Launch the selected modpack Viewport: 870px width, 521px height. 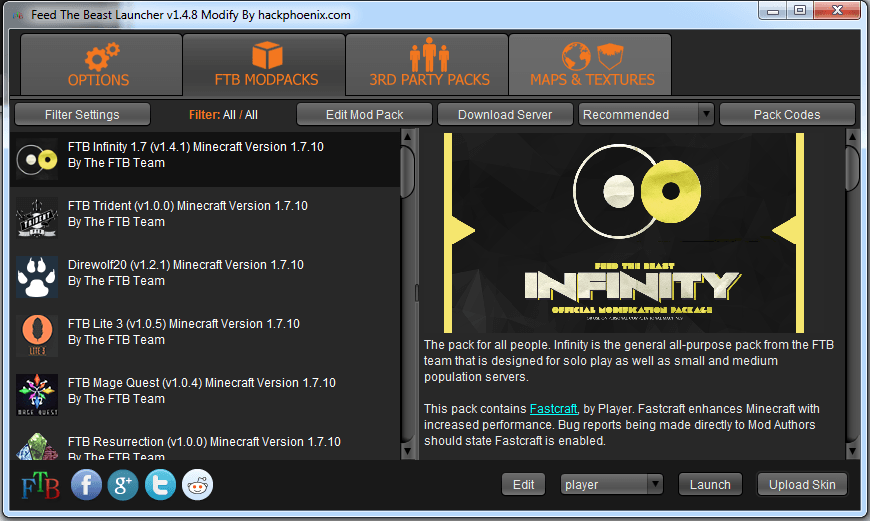710,484
